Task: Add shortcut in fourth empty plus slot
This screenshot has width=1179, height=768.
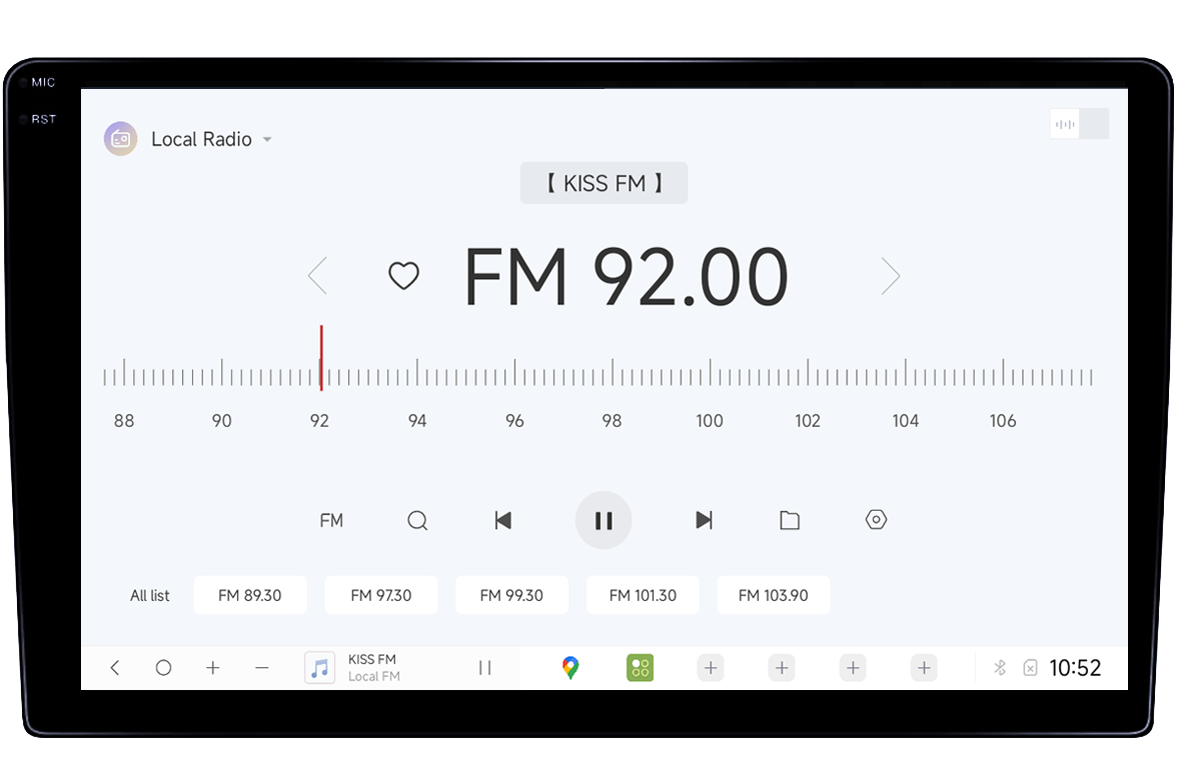Action: click(x=924, y=667)
